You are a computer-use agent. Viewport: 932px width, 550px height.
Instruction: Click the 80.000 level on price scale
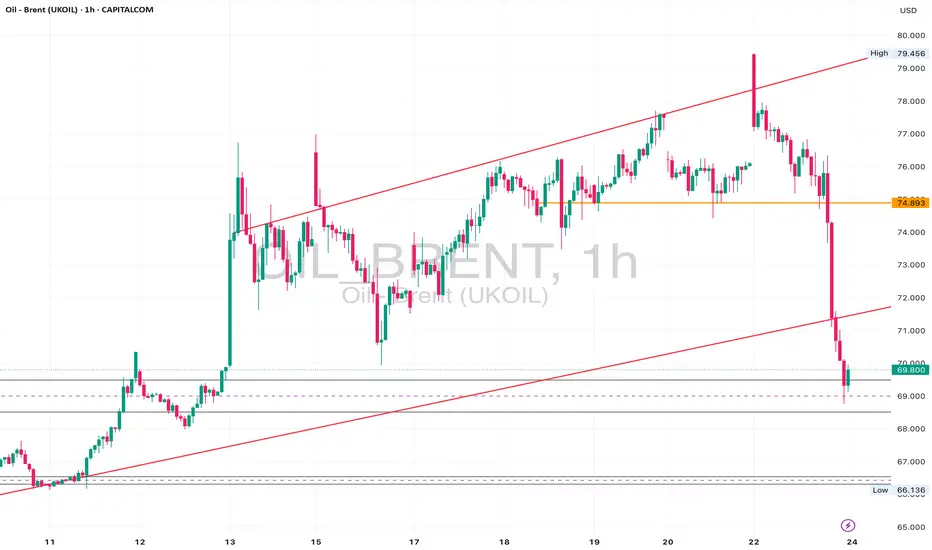(x=911, y=36)
